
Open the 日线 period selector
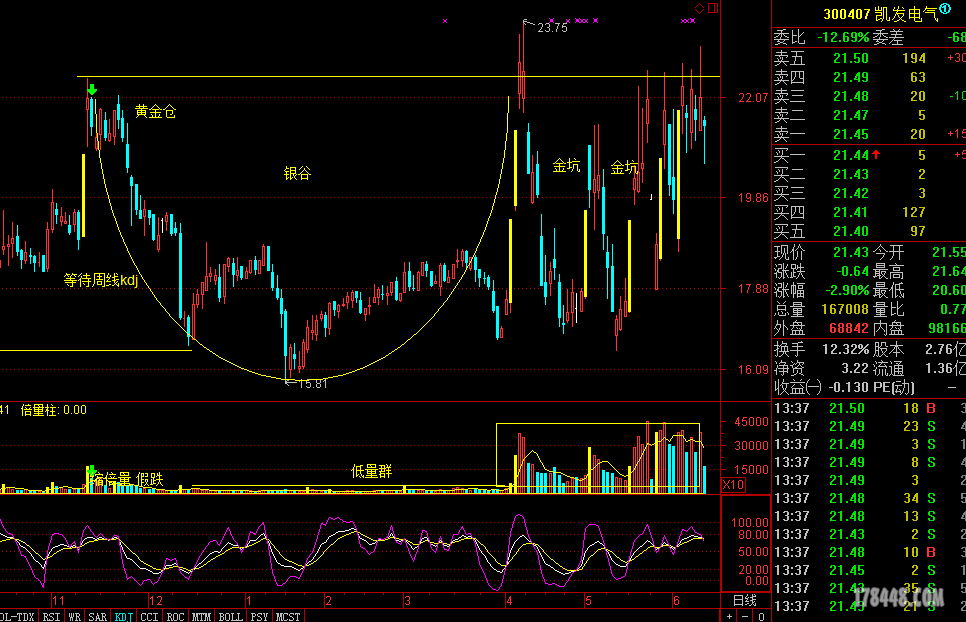(x=744, y=600)
